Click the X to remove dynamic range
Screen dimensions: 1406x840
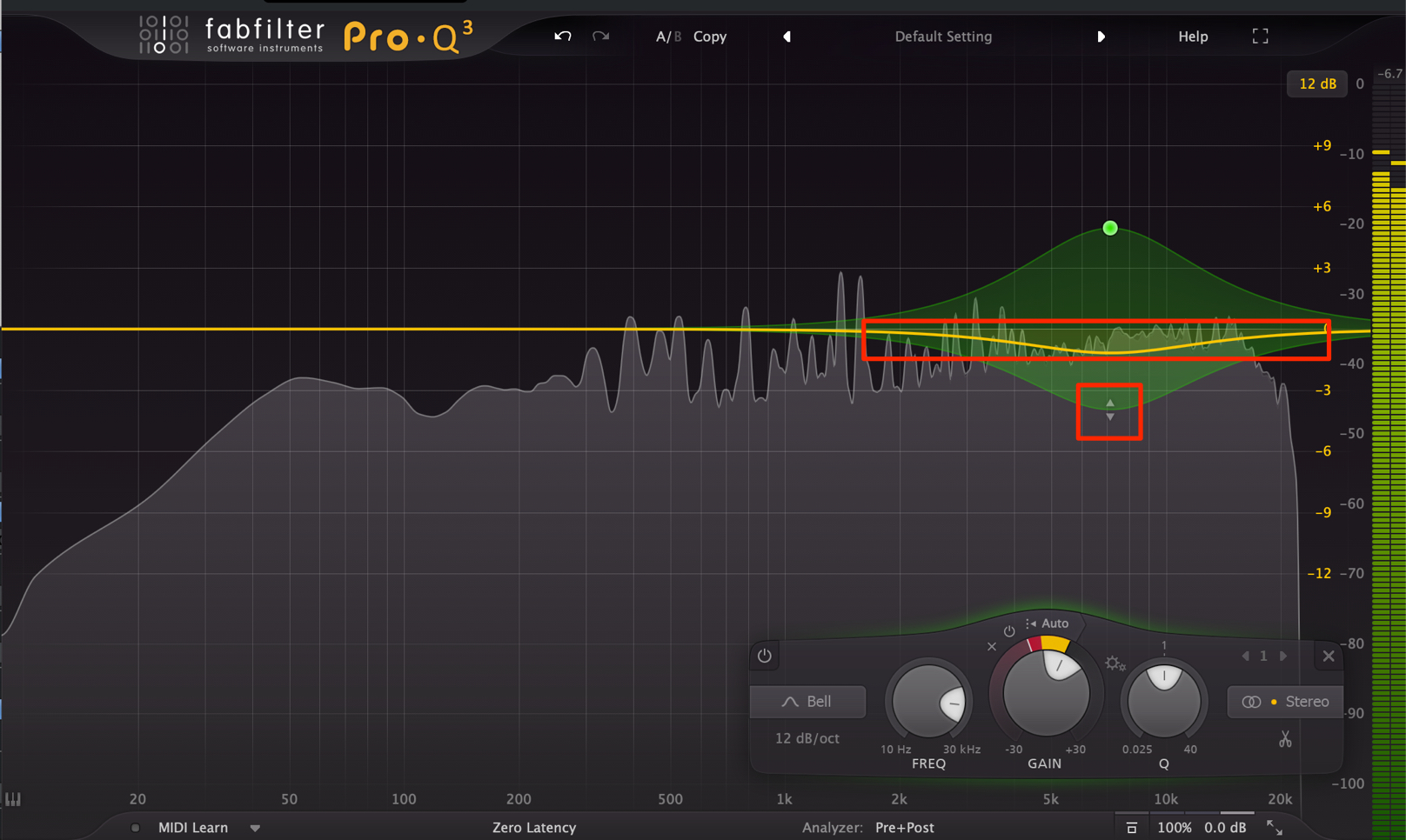[x=991, y=646]
